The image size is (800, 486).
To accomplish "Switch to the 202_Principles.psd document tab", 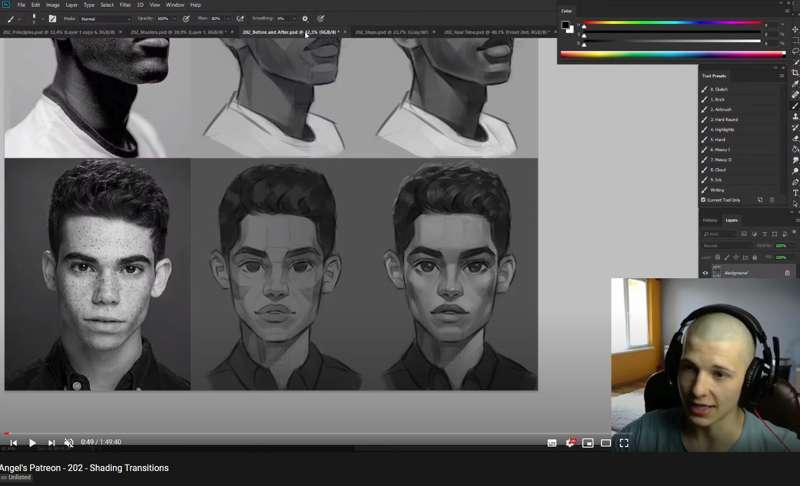I will click(x=59, y=32).
